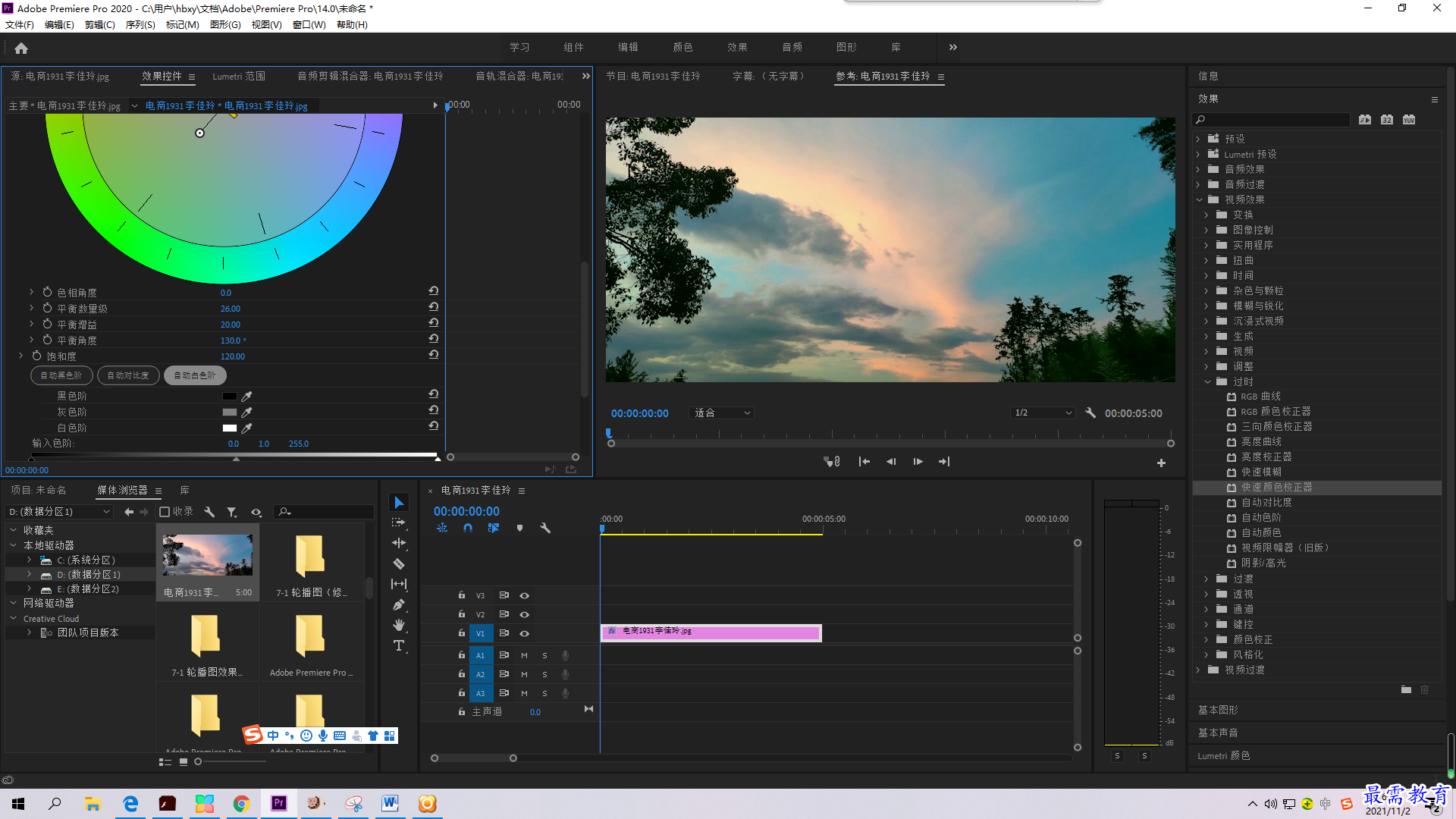The width and height of the screenshot is (1456, 819).
Task: Click the gray level eyedropper
Action: [x=246, y=412]
